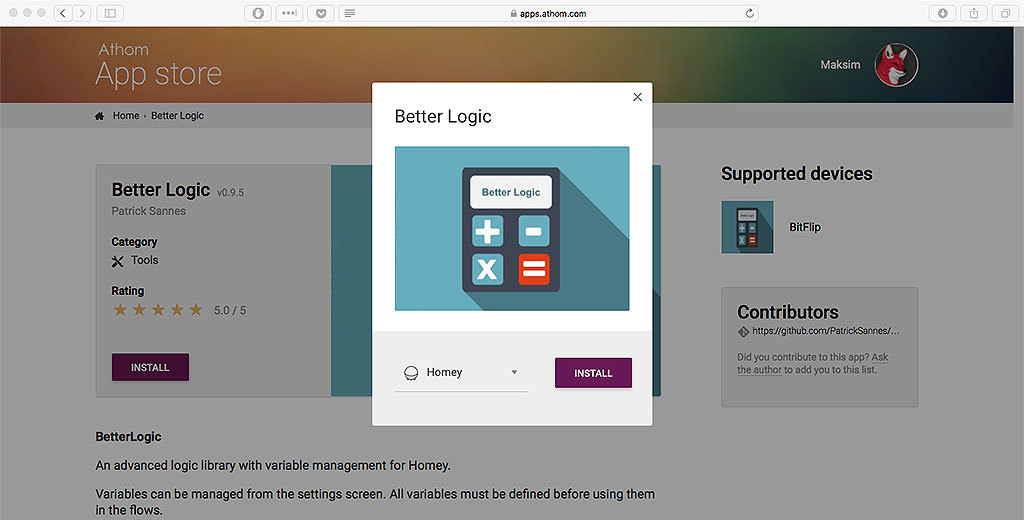Viewport: 1024px width, 520px height.
Task: Click the Maksim username
Action: pos(840,65)
